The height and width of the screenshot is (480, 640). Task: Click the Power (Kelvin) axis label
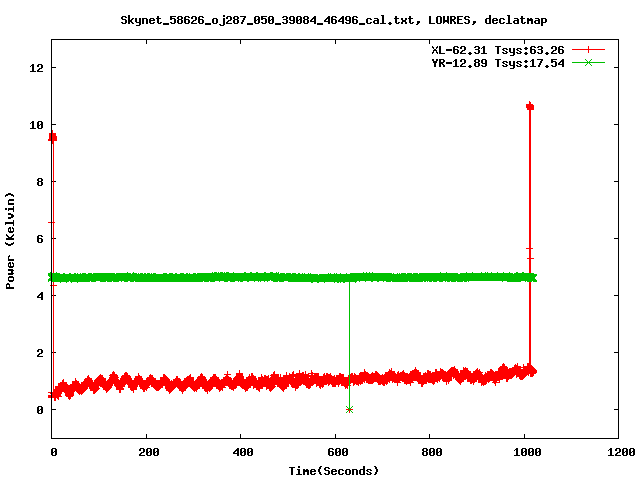(x=10, y=241)
